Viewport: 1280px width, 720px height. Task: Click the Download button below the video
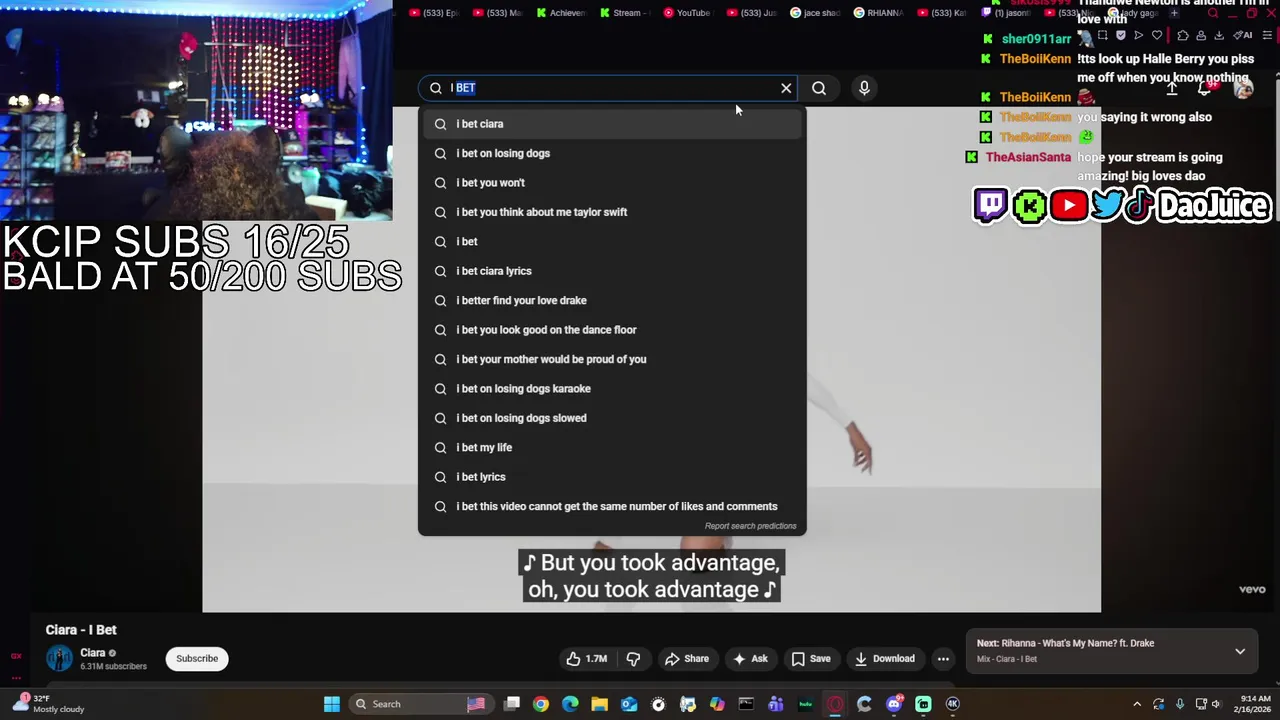coord(885,658)
